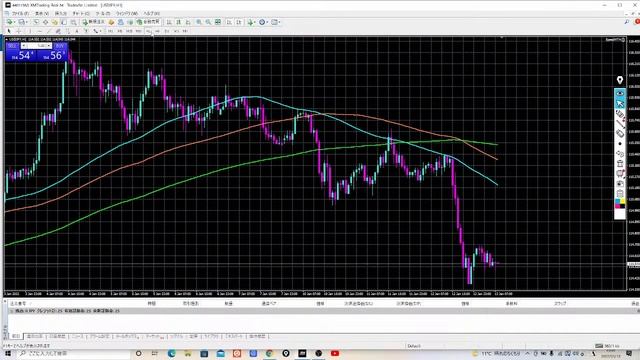The image size is (640, 360).
Task: Select the trendline drawing tool
Action: click(49, 31)
